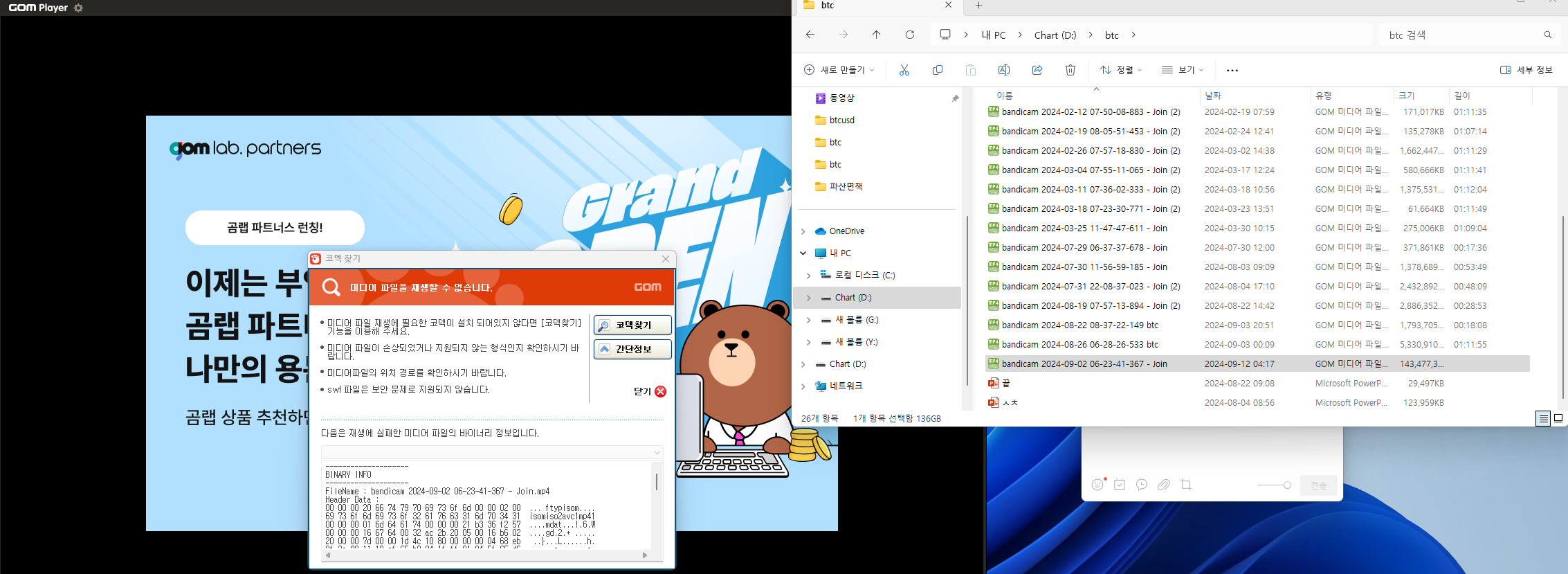Select the PowerPoint file named 끝
The image size is (1568, 574).
click(x=1006, y=384)
